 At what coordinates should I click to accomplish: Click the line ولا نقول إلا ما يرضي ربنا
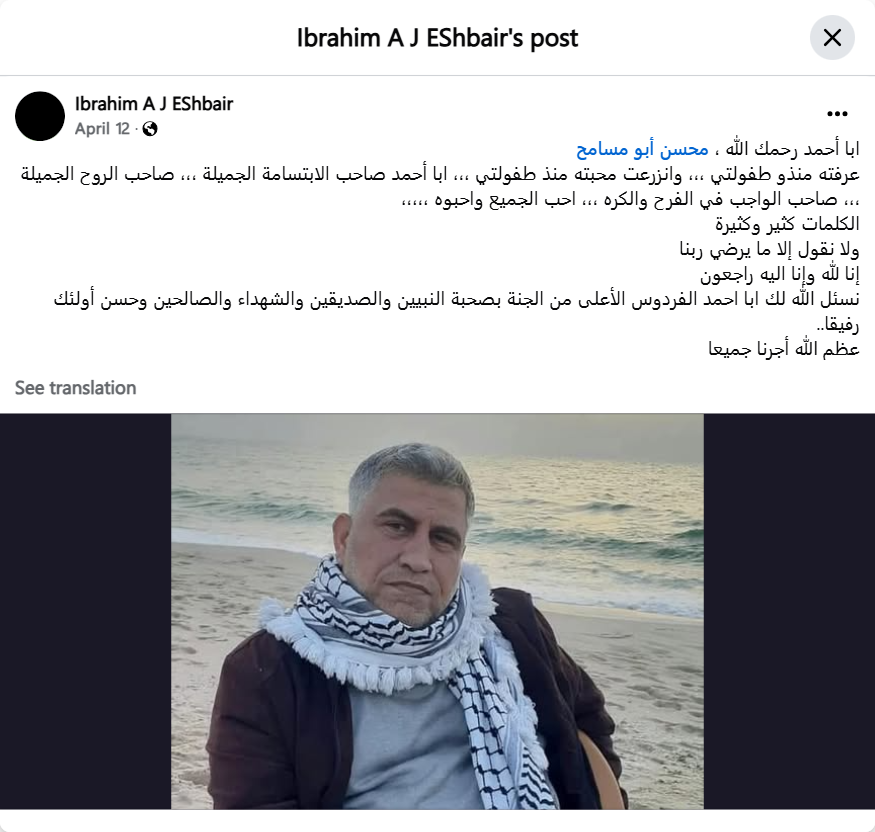tap(769, 249)
